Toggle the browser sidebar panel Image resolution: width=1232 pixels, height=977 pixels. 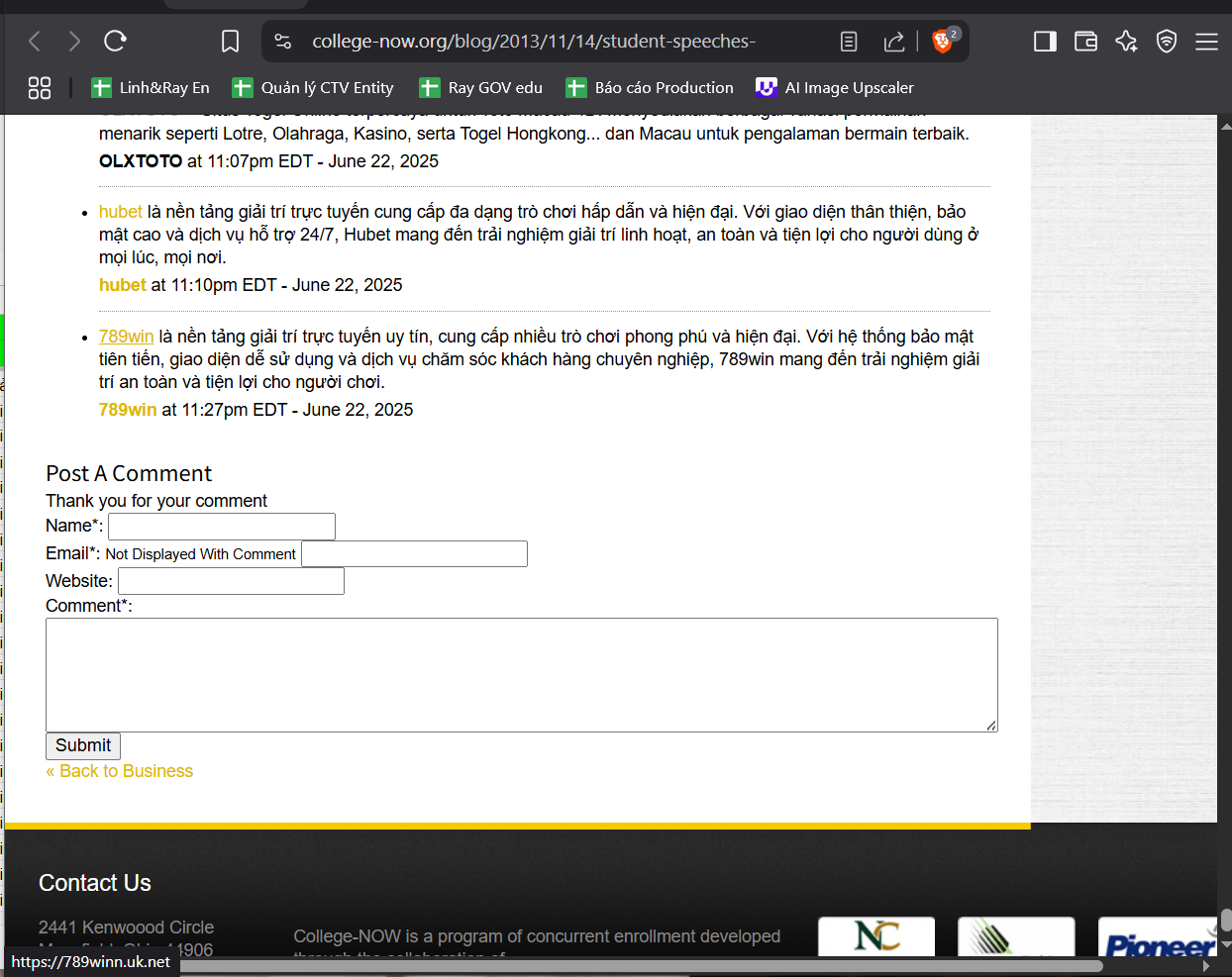pos(1045,42)
